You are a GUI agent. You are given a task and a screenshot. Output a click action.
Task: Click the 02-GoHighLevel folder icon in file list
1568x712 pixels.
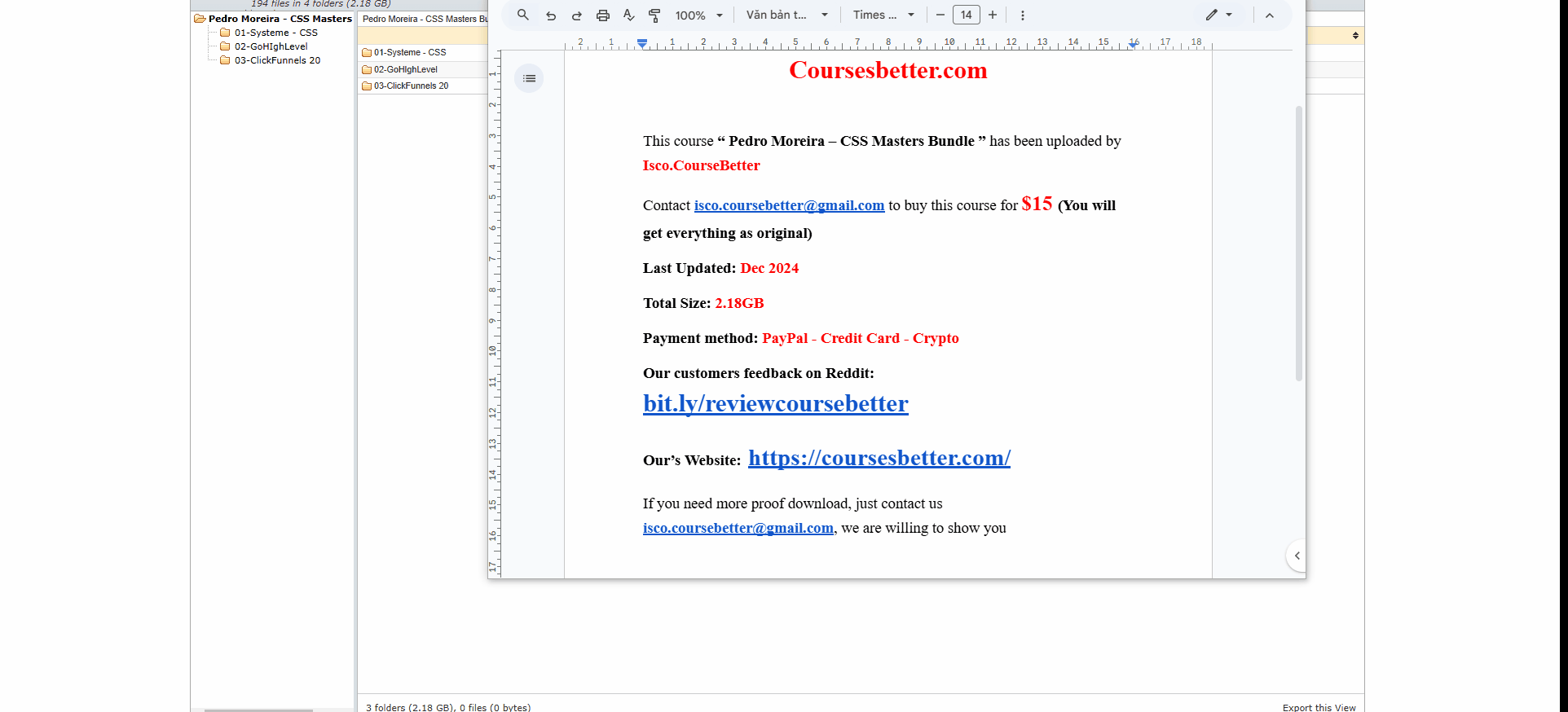(367, 69)
